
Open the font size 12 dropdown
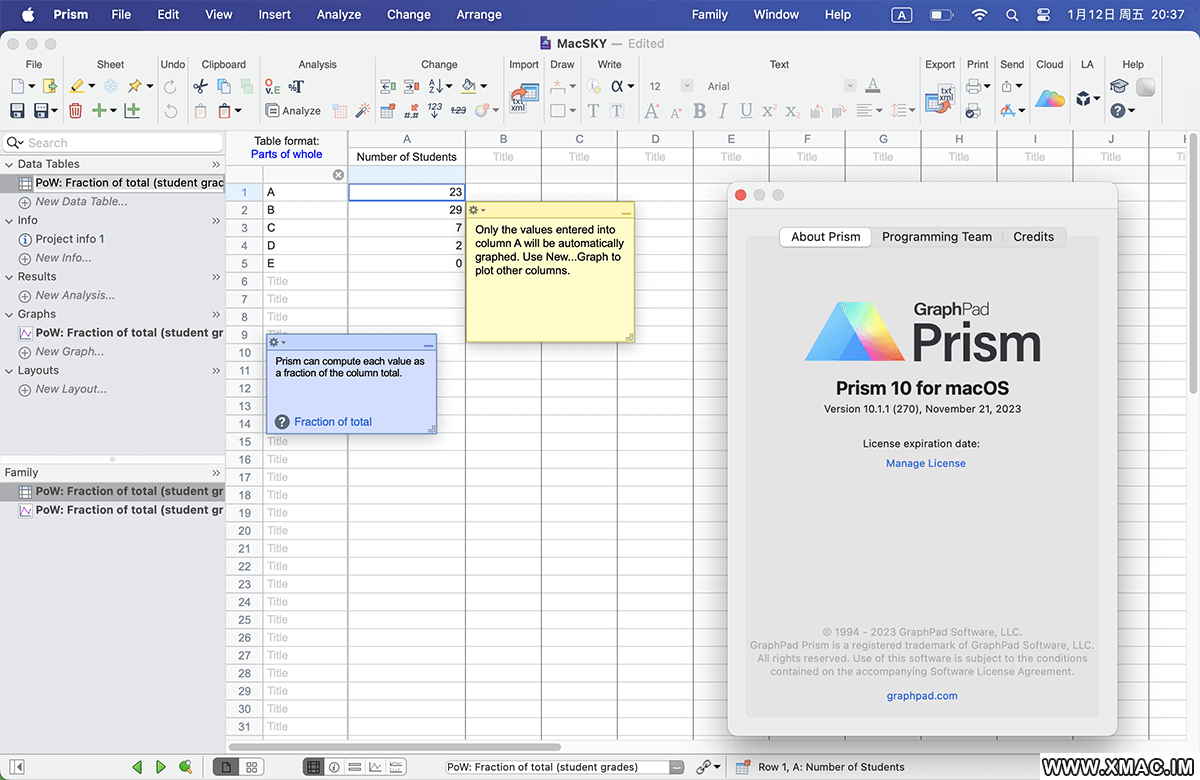[687, 87]
